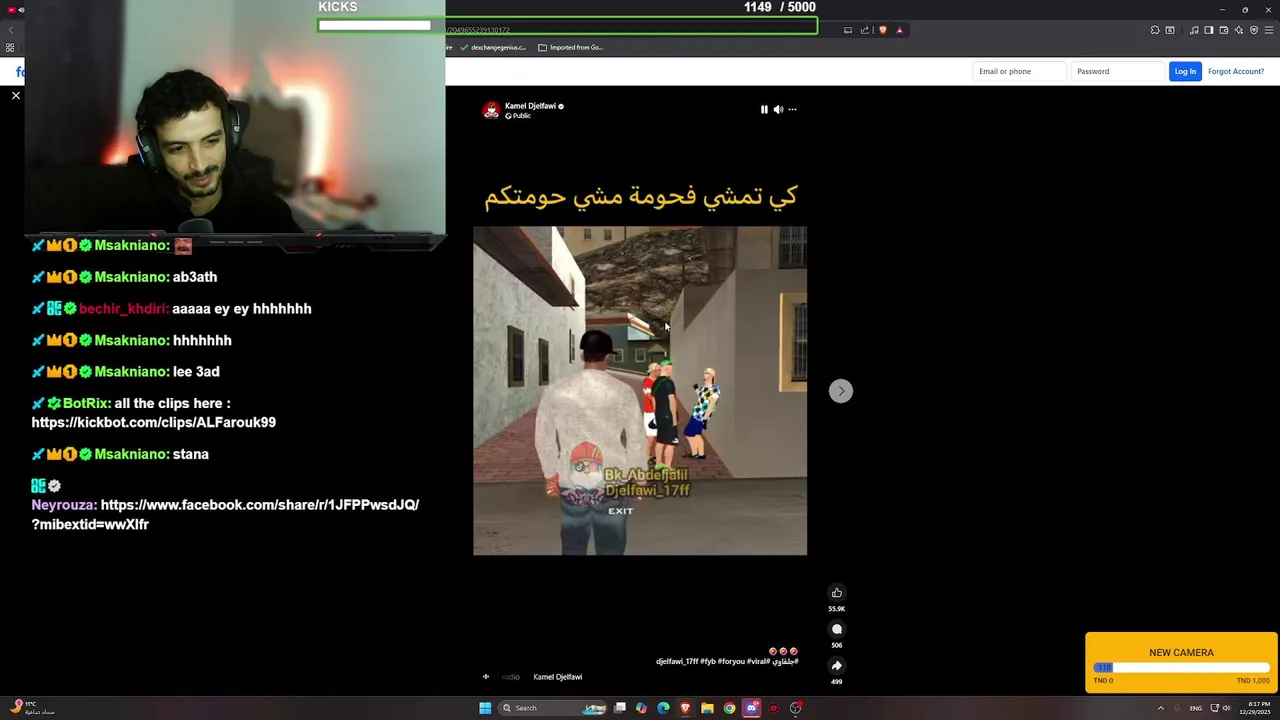Open File Explorer from the taskbar
Viewport: 1280px width, 720px height.
point(707,708)
